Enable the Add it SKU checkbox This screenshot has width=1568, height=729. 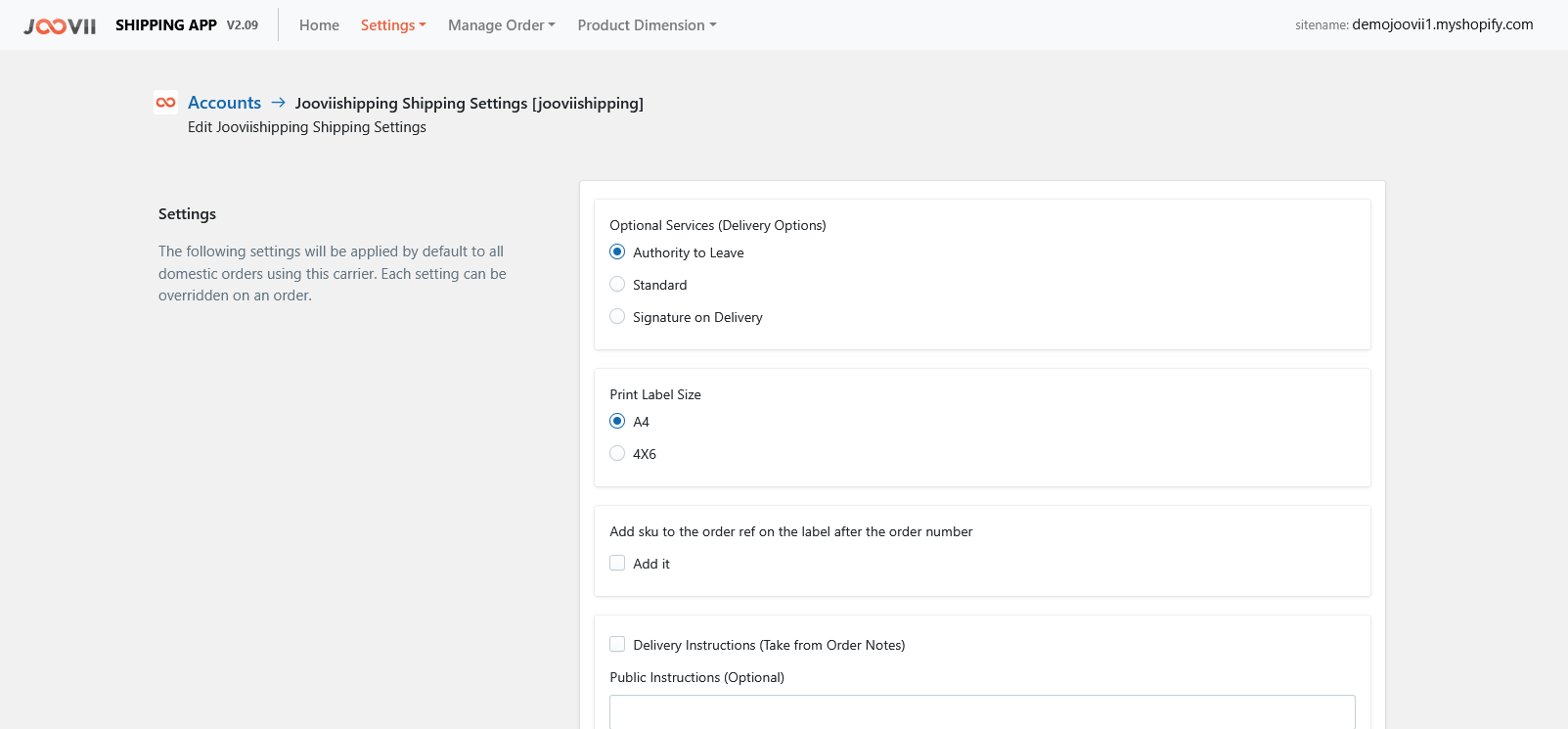[617, 564]
